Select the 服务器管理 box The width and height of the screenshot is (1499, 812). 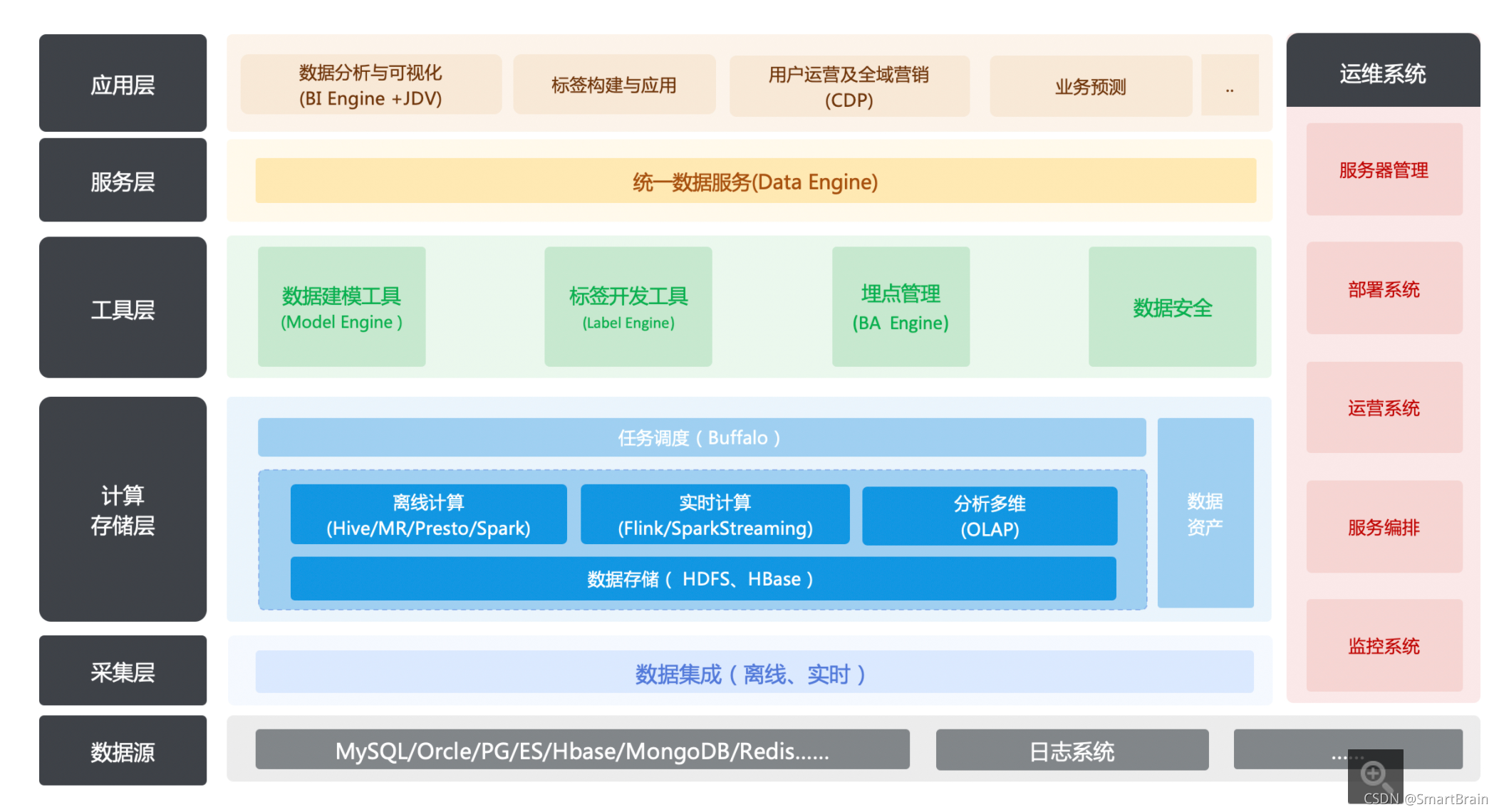click(1384, 170)
